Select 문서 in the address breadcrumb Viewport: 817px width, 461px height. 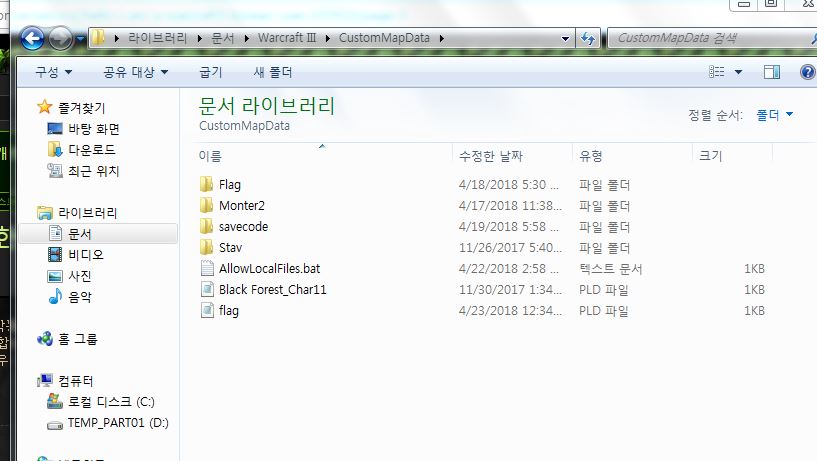[222, 38]
